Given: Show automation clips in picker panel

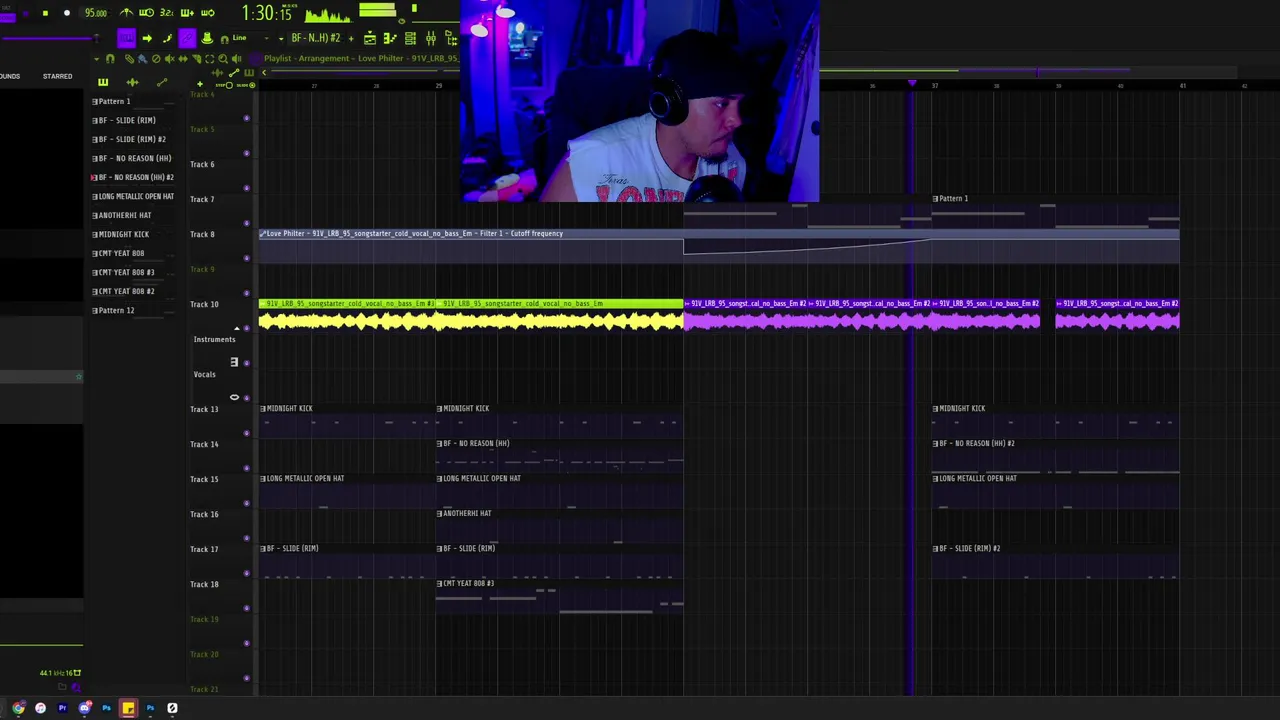Looking at the screenshot, I should [162, 82].
